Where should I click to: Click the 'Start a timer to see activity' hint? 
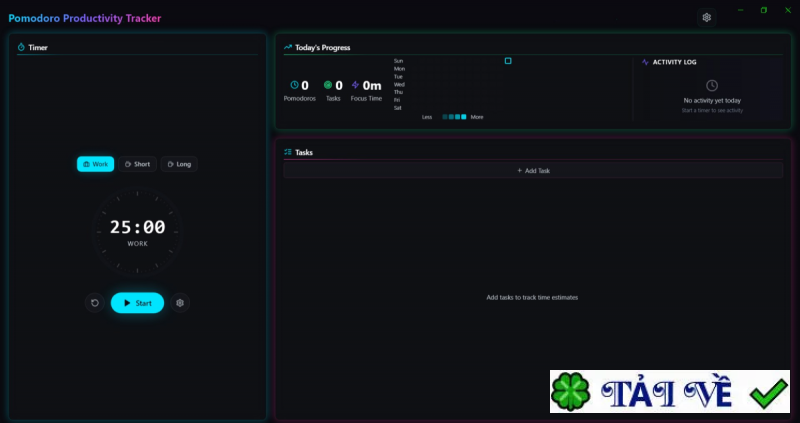tap(712, 110)
